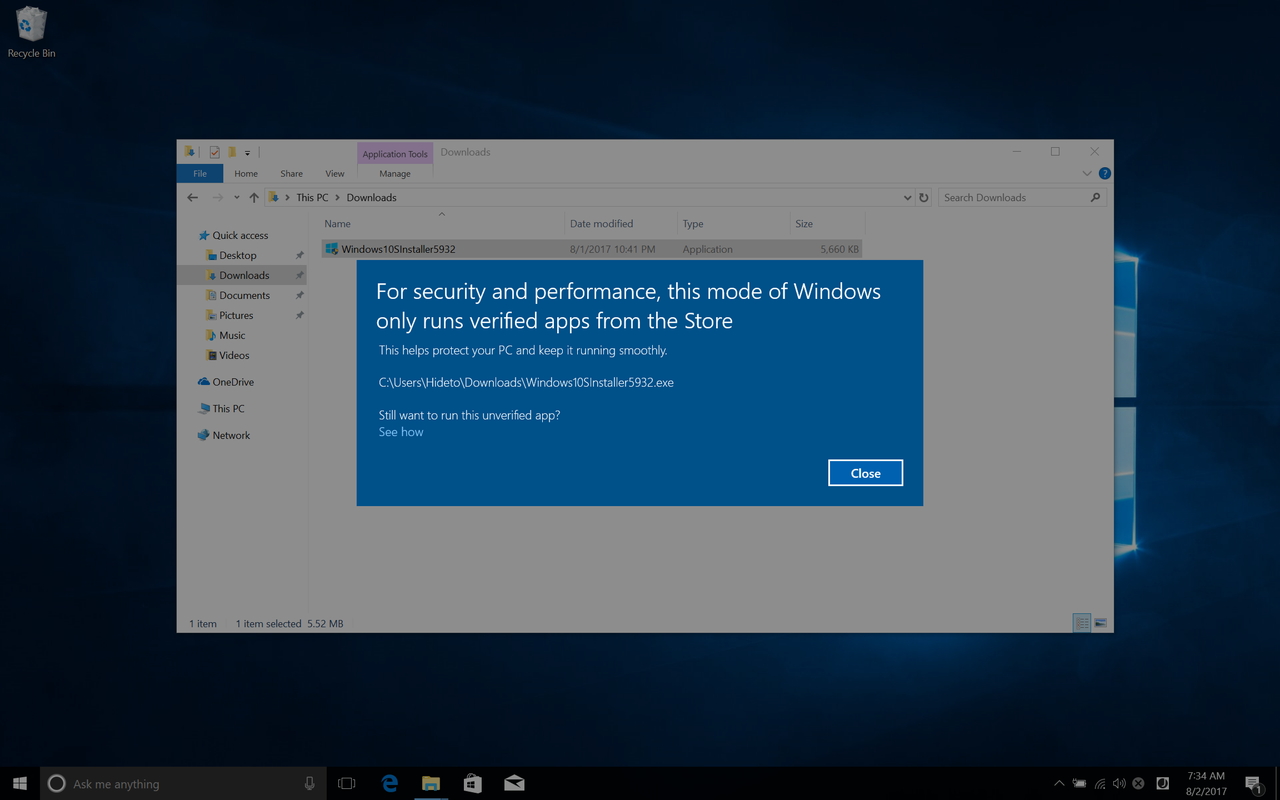Image resolution: width=1280 pixels, height=800 pixels.
Task: Switch to the View ribbon tab
Action: point(335,173)
